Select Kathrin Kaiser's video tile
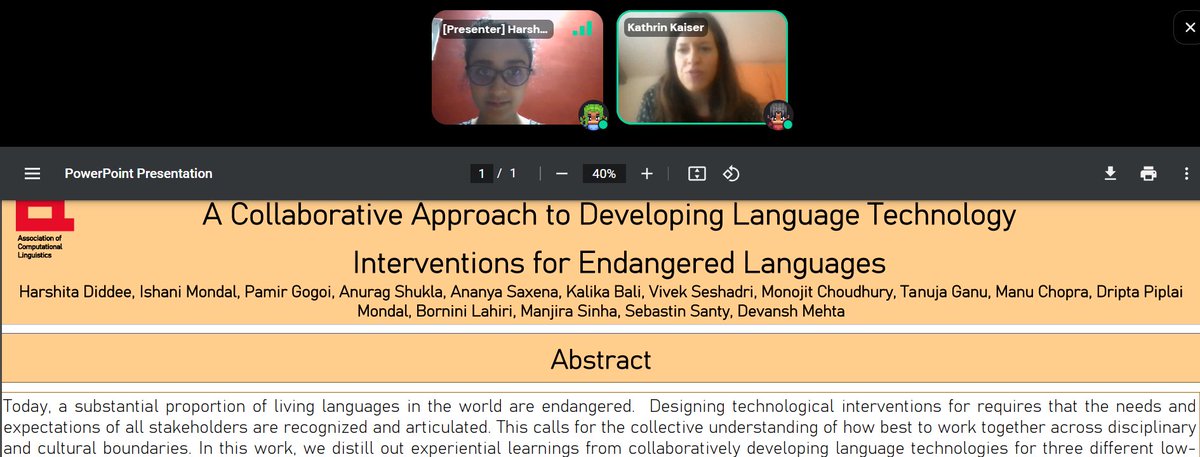The image size is (1200, 457). (702, 67)
